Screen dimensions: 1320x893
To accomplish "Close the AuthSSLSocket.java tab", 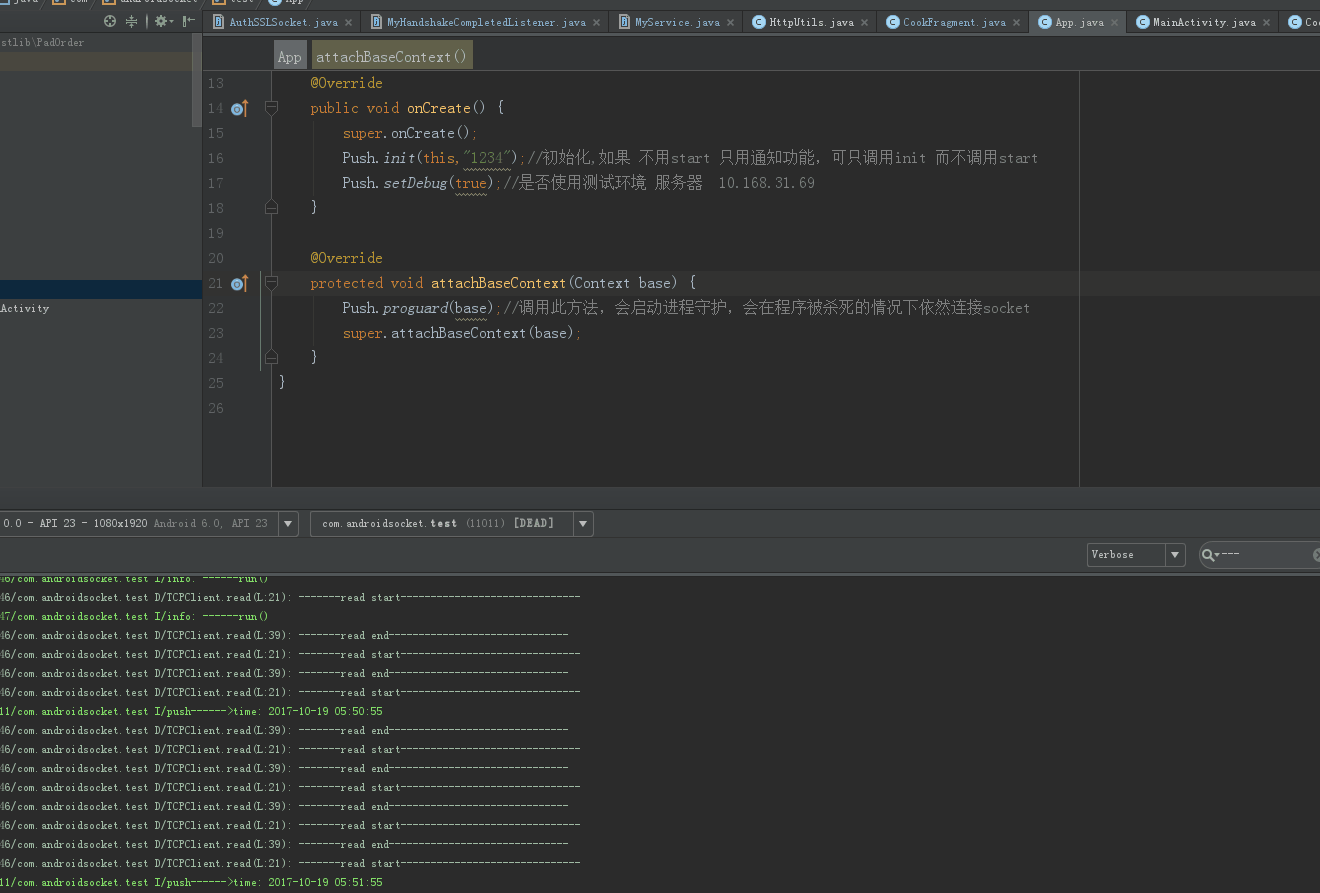I will pyautogui.click(x=348, y=22).
